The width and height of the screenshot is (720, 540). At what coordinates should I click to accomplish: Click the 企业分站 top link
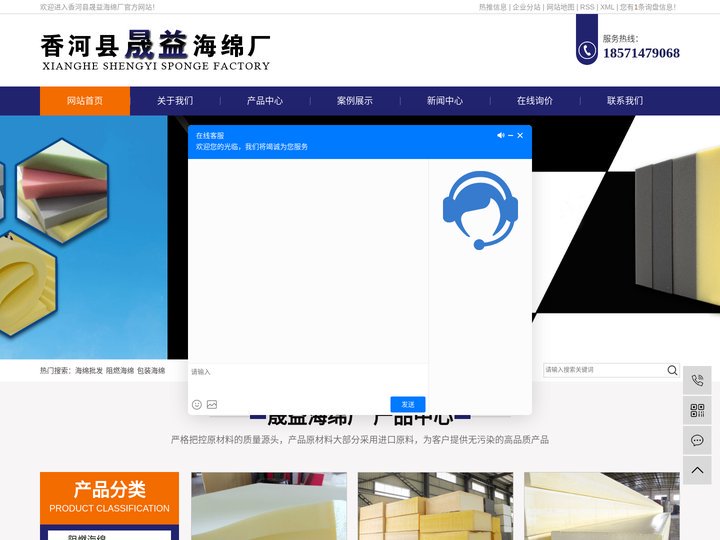pos(526,7)
